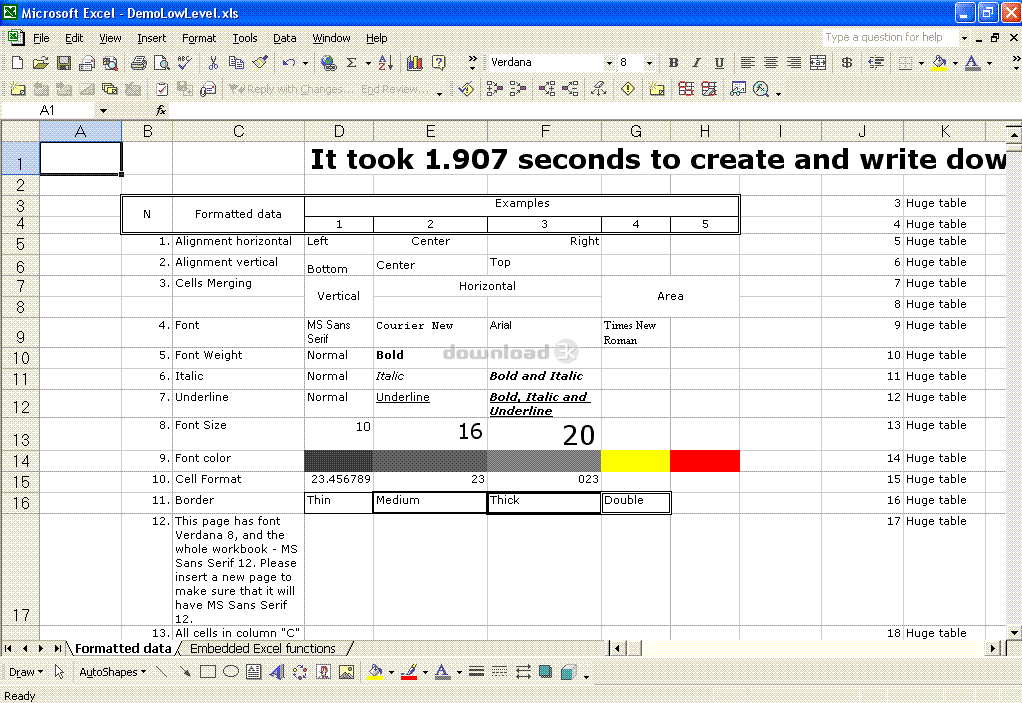Go to first sheet tab navigation arrow
1022x703 pixels.
[x=8, y=648]
